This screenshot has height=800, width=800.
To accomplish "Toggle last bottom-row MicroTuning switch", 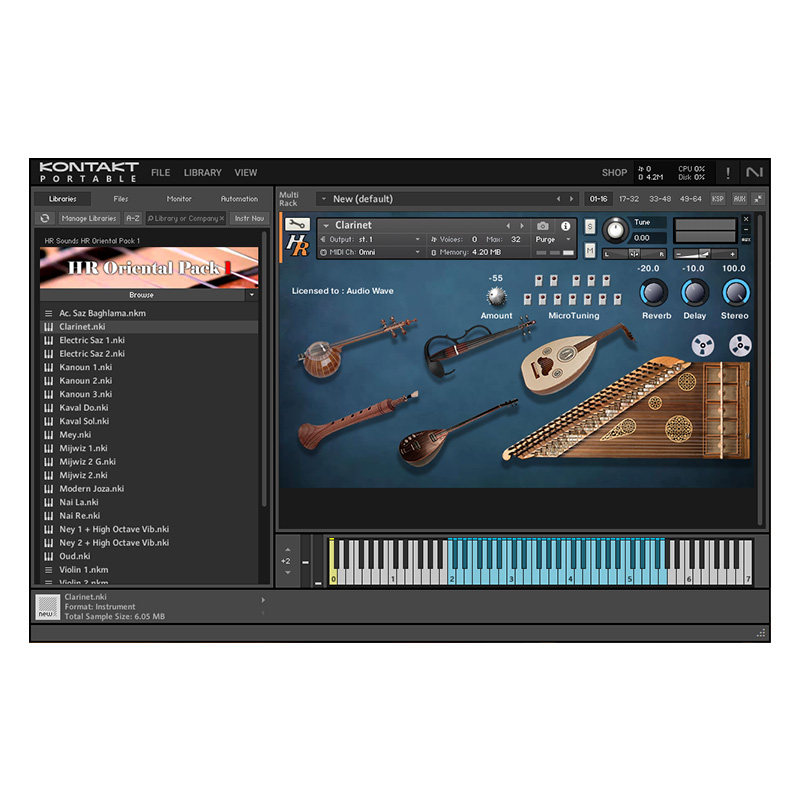I will (617, 299).
